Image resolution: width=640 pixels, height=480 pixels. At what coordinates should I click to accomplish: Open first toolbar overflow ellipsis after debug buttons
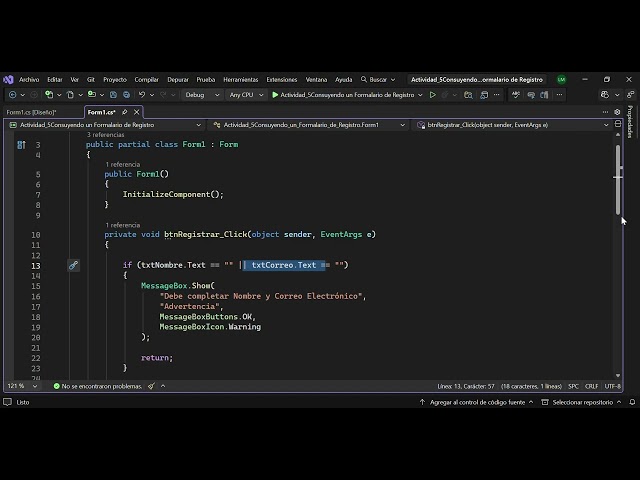click(x=496, y=95)
